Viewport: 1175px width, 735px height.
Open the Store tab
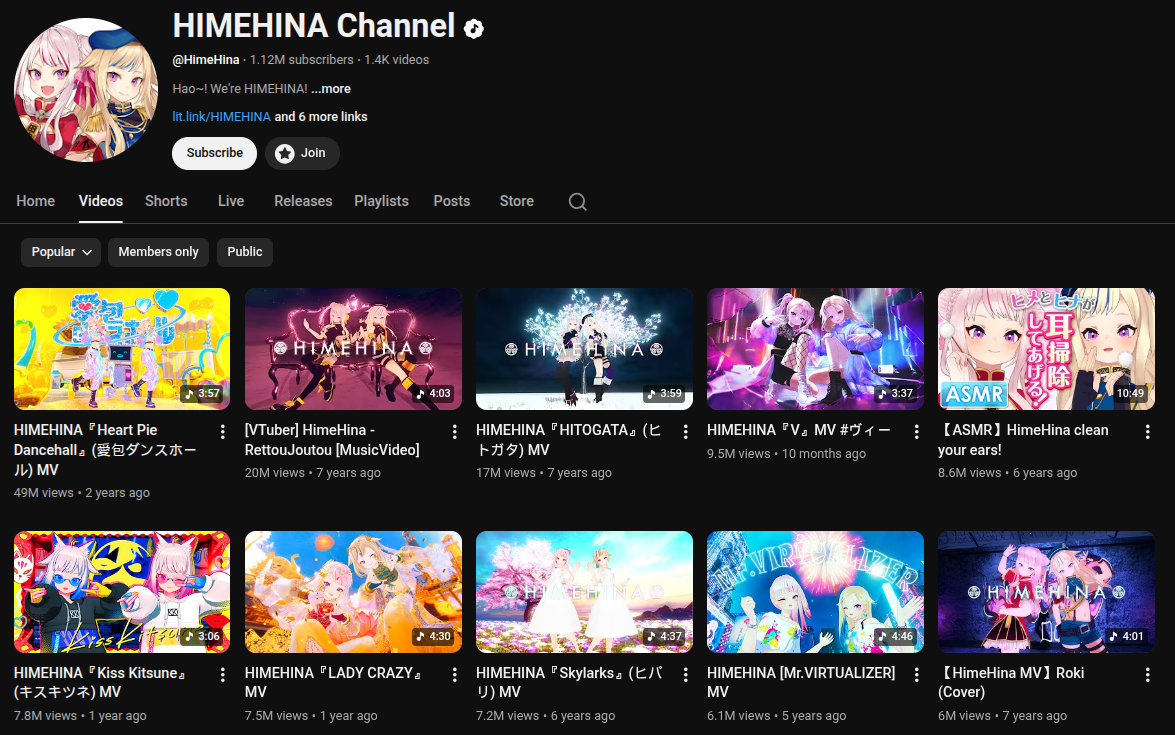pyautogui.click(x=517, y=201)
